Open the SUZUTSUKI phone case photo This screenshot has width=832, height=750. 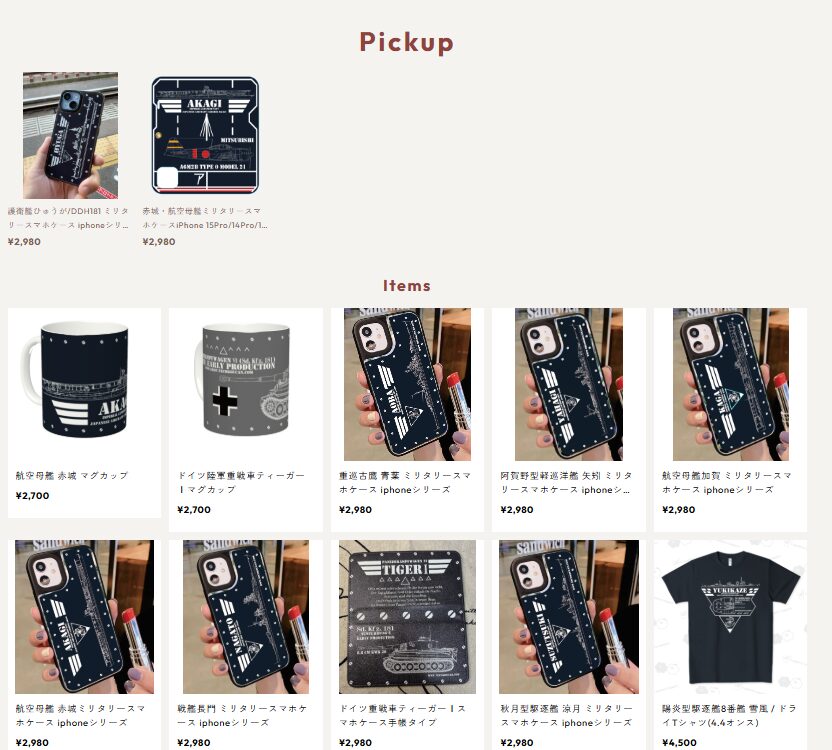(569, 617)
